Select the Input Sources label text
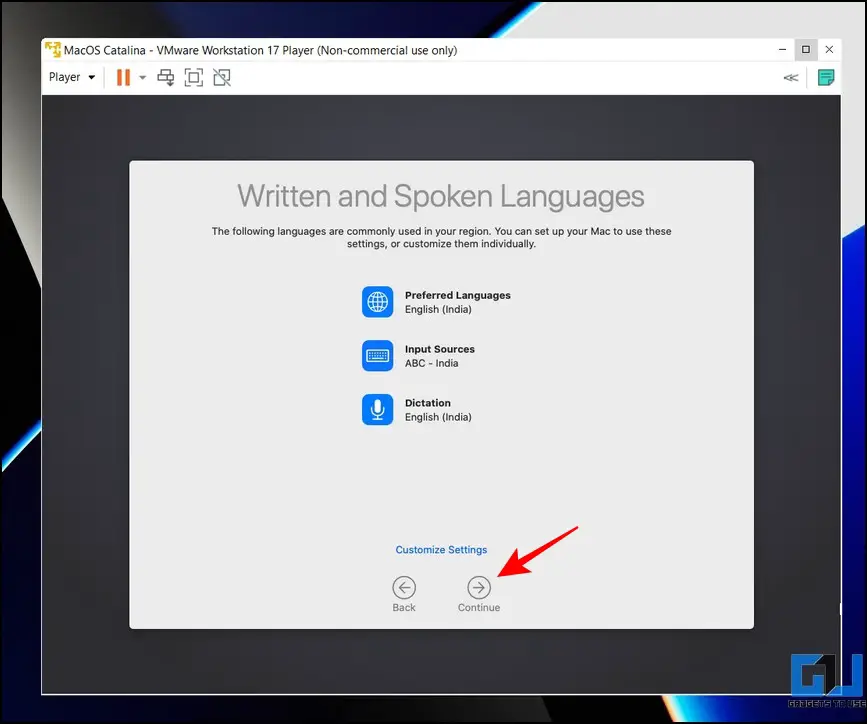Image resolution: width=867 pixels, height=724 pixels. 439,350
